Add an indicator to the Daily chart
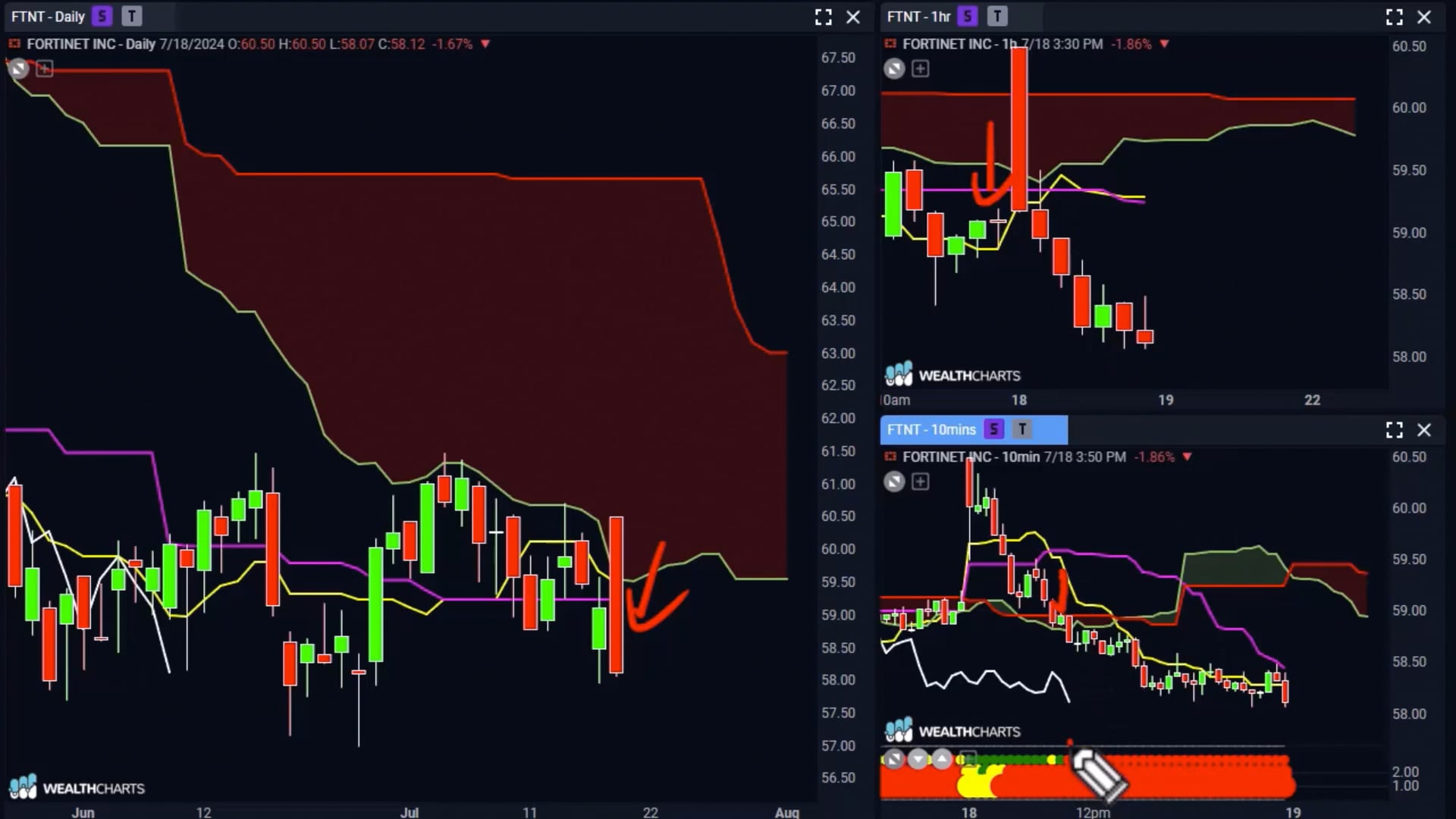The height and width of the screenshot is (819, 1456). pyautogui.click(x=45, y=69)
